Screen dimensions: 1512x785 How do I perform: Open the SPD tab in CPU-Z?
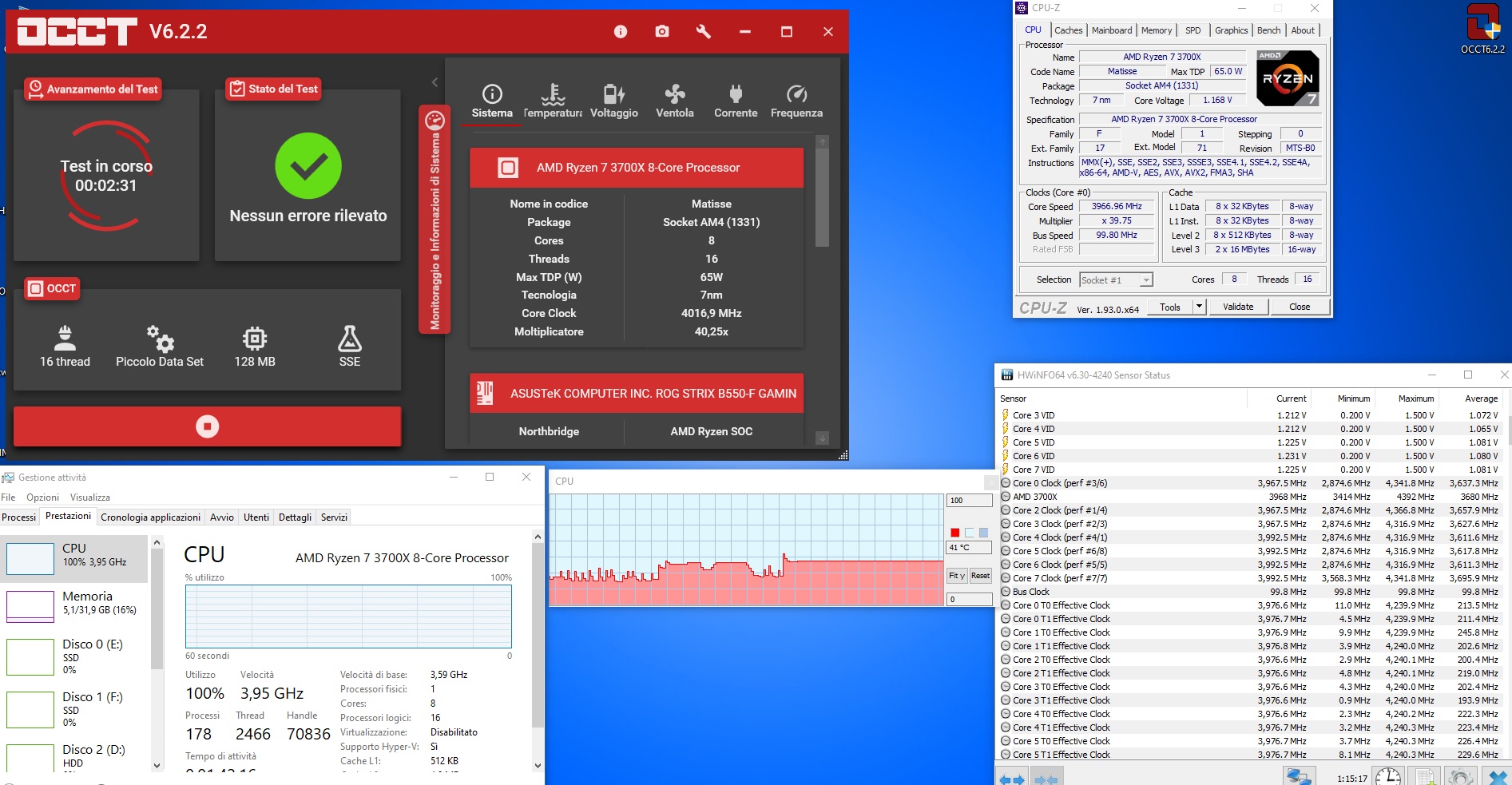[1193, 30]
